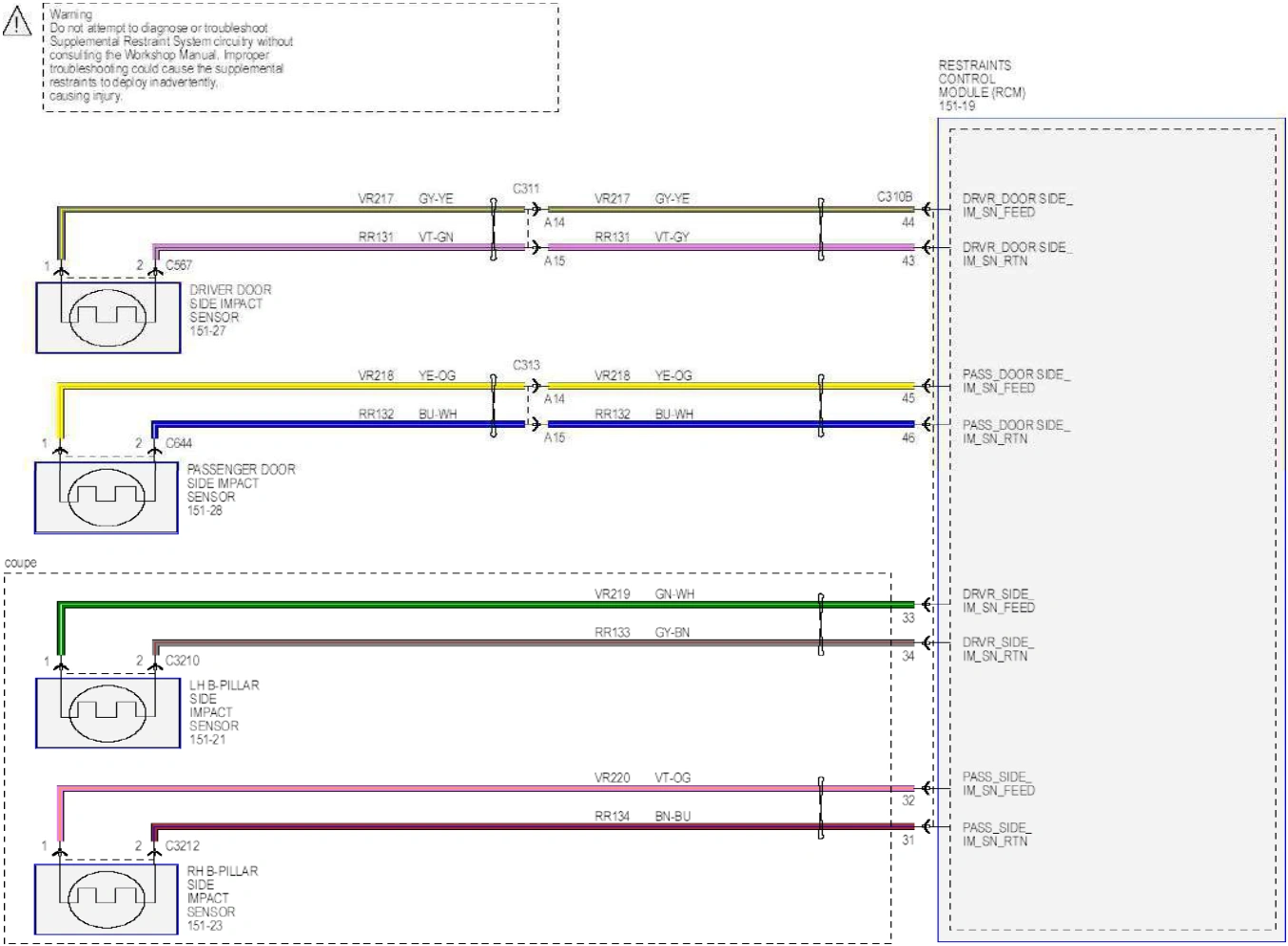This screenshot has width=1288, height=946.
Task: Click the Driver Door Side Impact Sensor 151-27 label
Action: (x=230, y=311)
